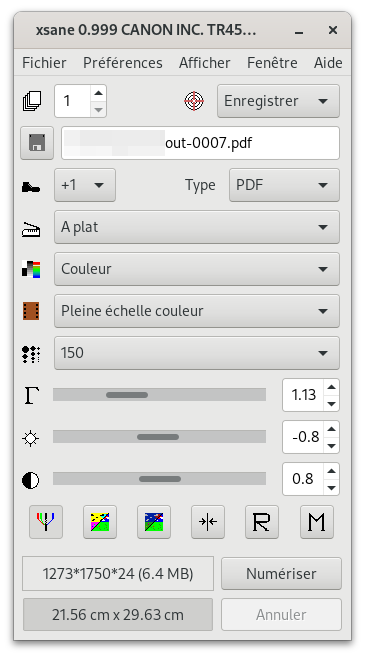Click the red target crosshair icon
The image size is (365, 657).
coord(194,101)
